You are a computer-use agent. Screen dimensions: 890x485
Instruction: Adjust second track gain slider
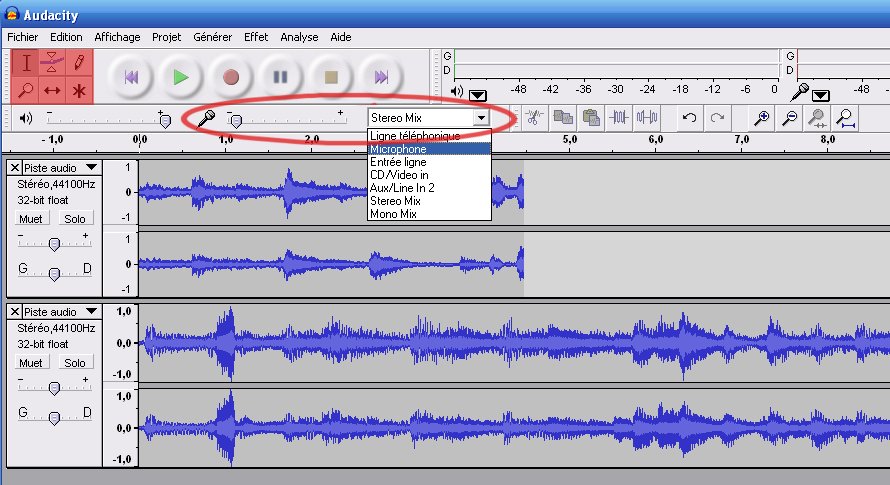pyautogui.click(x=54, y=387)
